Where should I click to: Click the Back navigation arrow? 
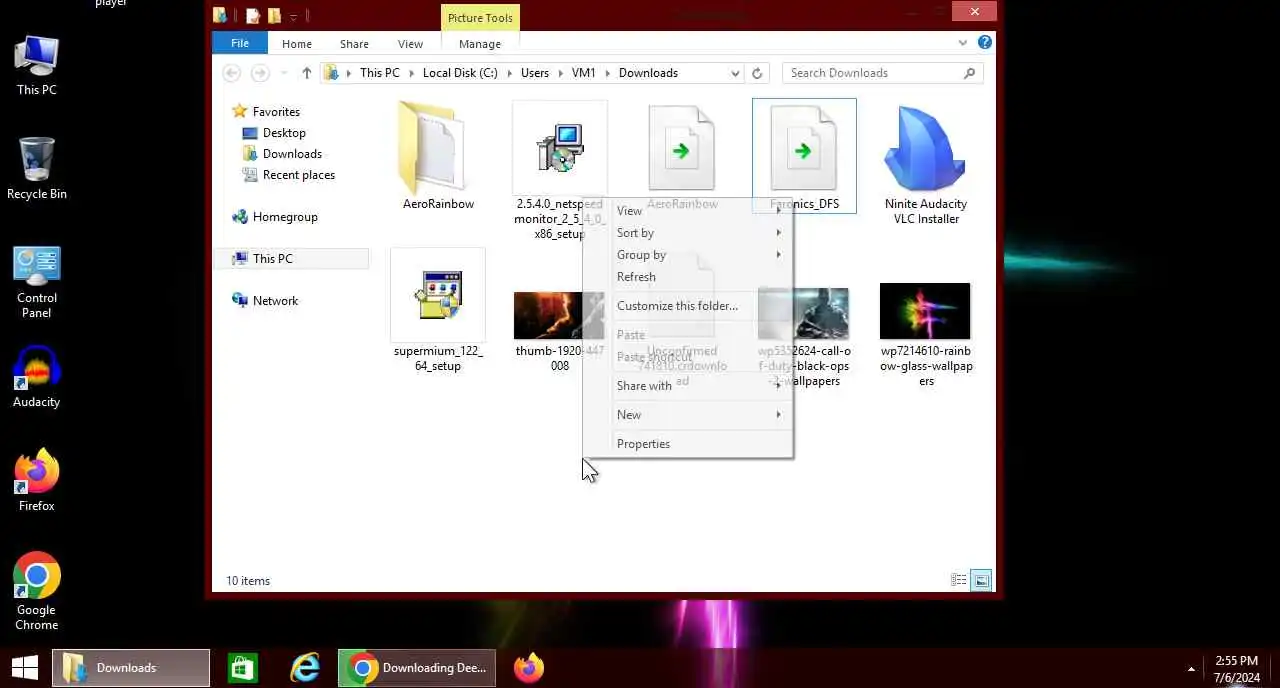point(232,73)
